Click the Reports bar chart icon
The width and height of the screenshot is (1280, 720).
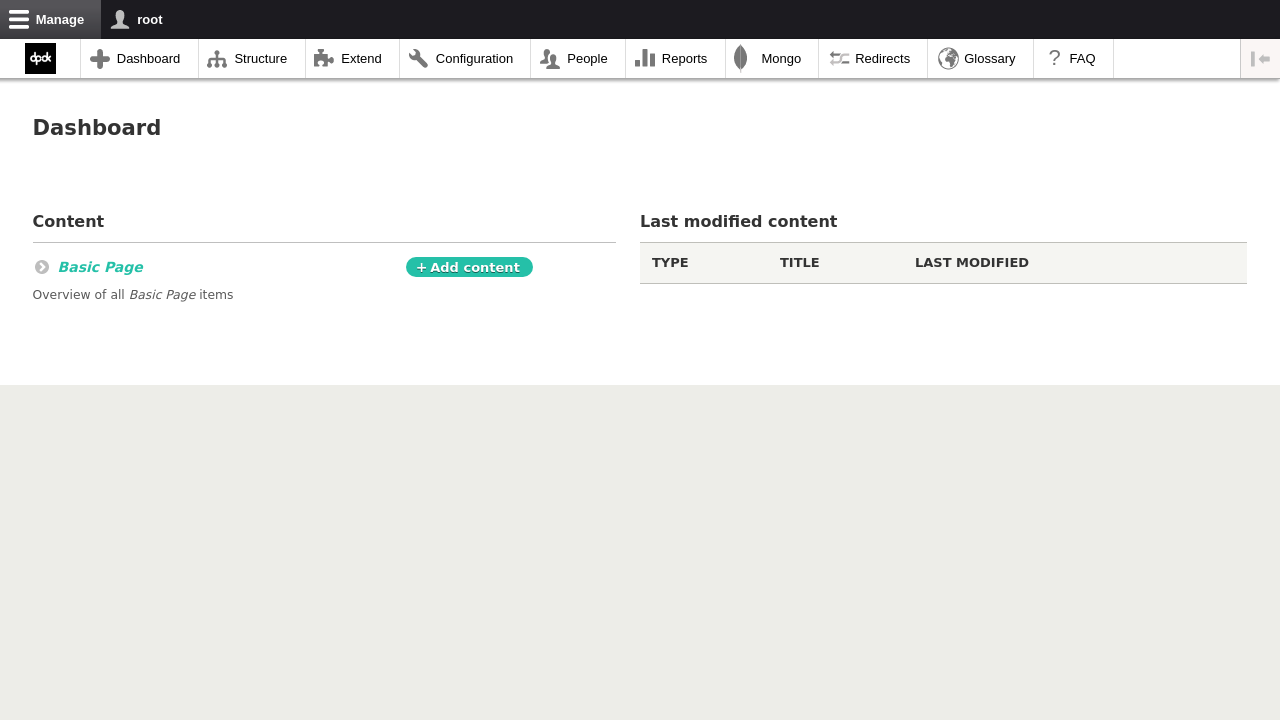click(645, 58)
